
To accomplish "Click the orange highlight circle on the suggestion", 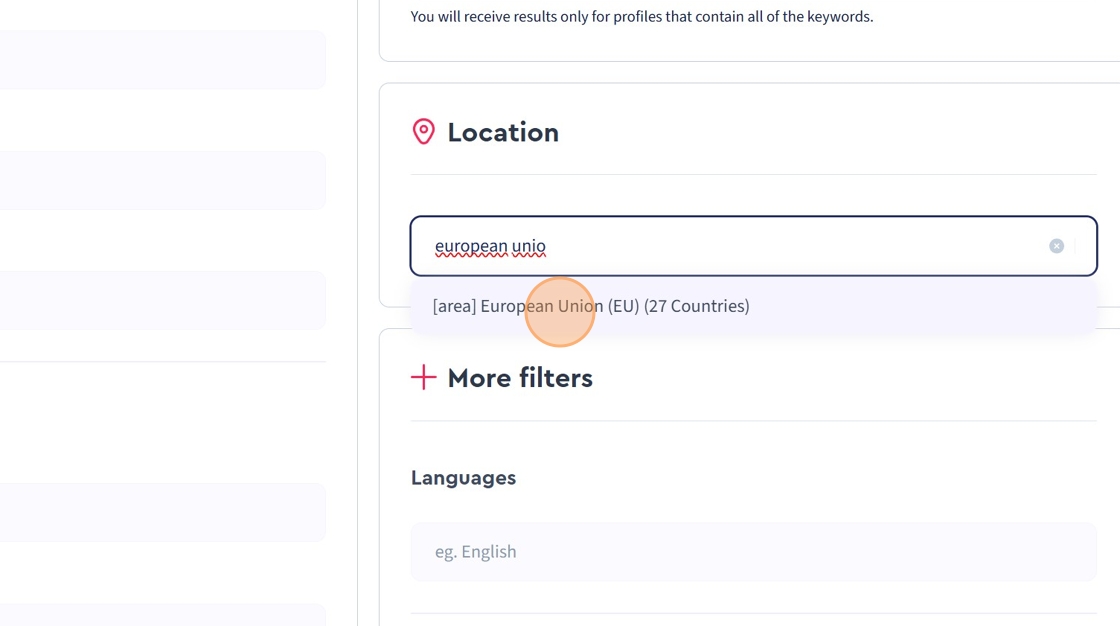I will click(x=560, y=312).
